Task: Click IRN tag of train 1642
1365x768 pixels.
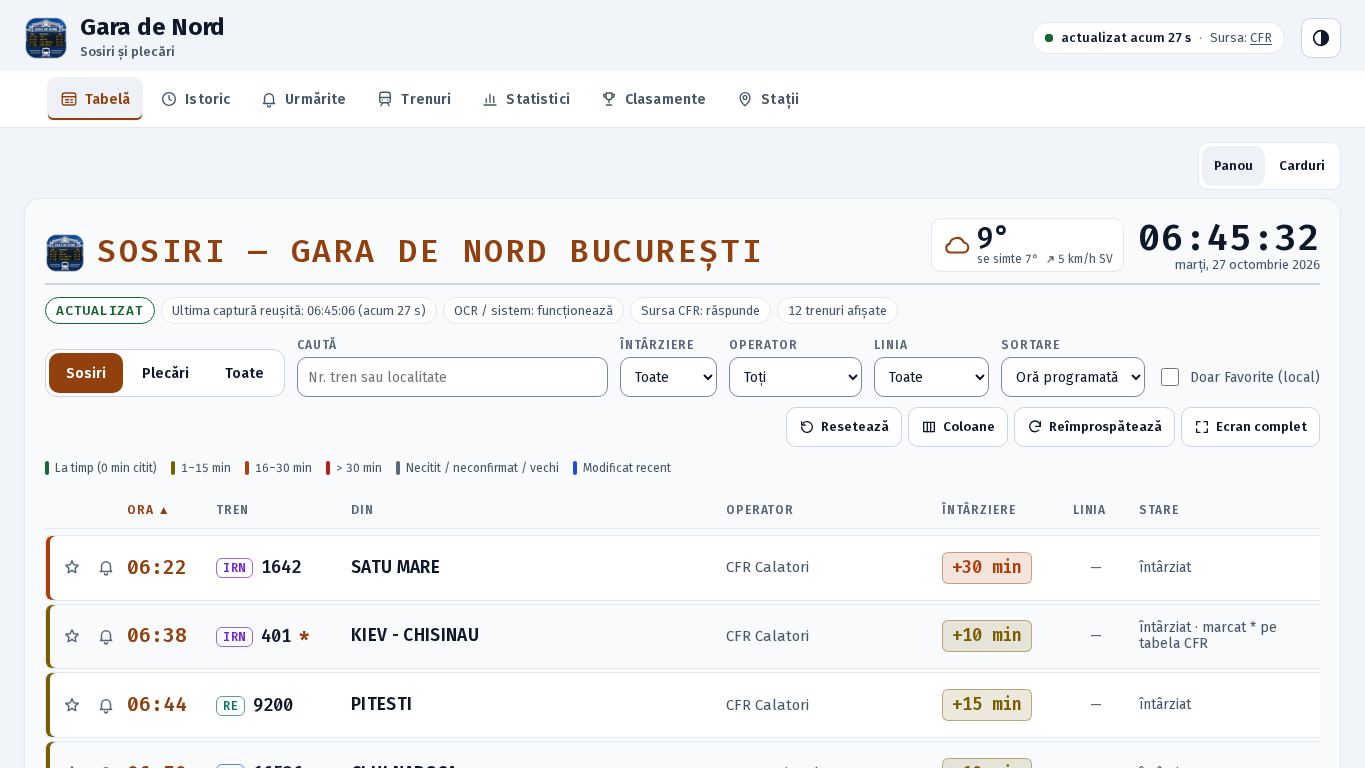Action: pos(234,568)
